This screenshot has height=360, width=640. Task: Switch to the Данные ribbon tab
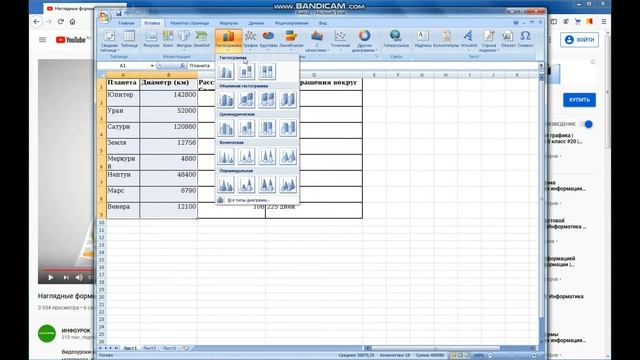tap(256, 23)
